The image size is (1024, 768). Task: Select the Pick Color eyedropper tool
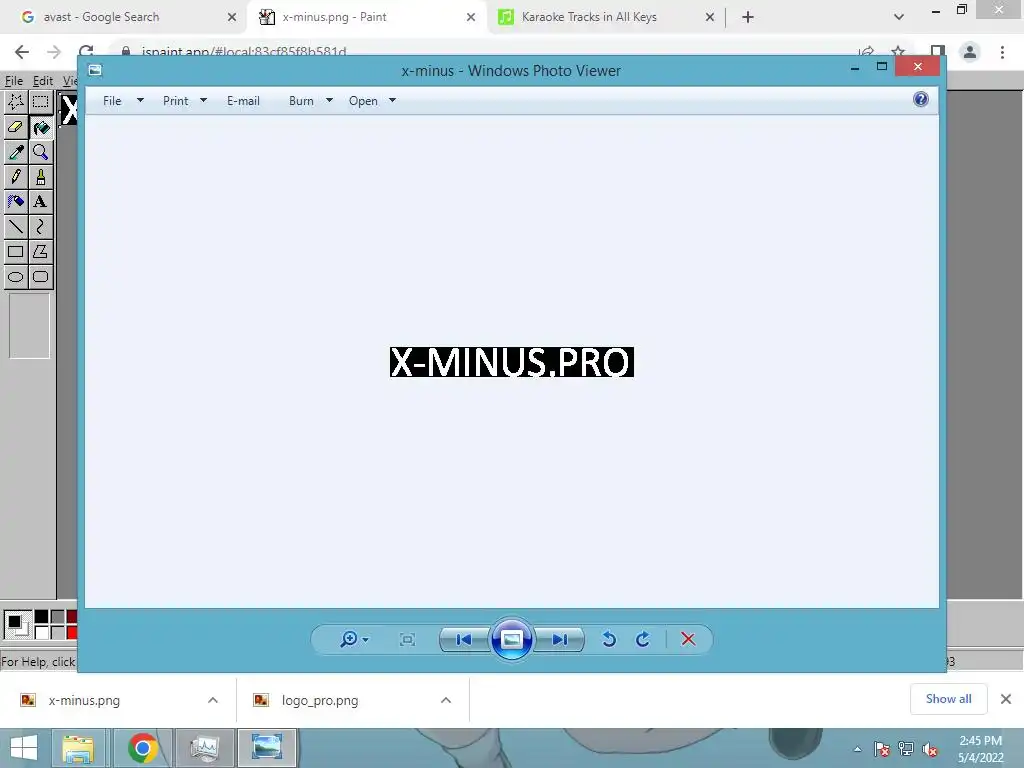pyautogui.click(x=16, y=152)
